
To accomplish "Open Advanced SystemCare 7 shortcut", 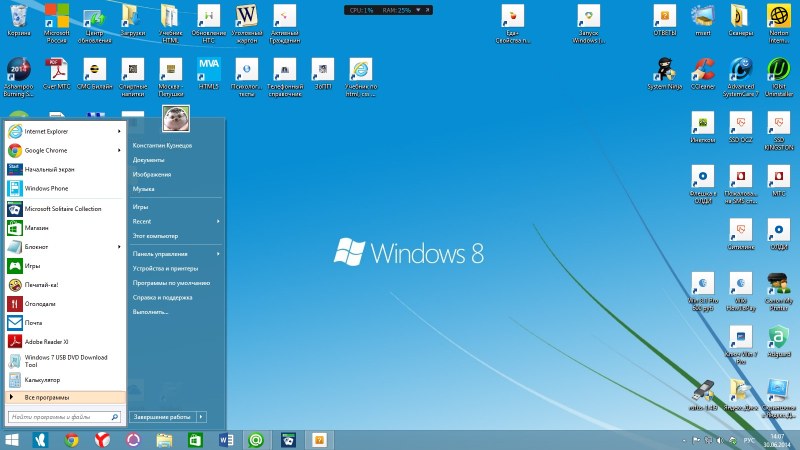I will 741,68.
